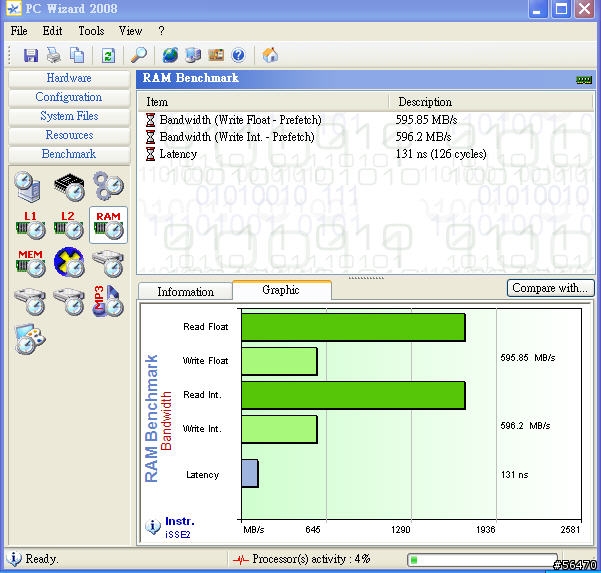Click the 596.2 MB/s list description value

[x=423, y=137]
